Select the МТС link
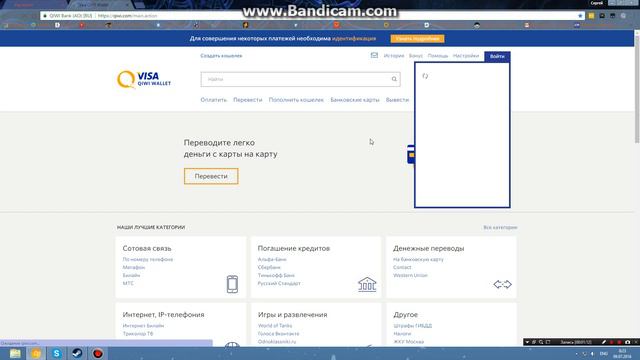 pos(128,283)
